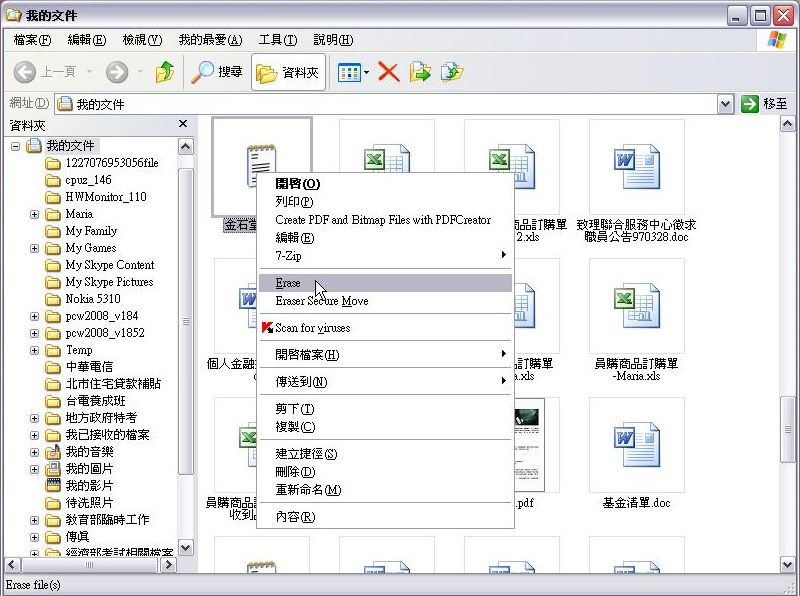Expand the pcw2008_v1852 folder node
Viewport: 800px width, 596px height.
click(x=34, y=333)
